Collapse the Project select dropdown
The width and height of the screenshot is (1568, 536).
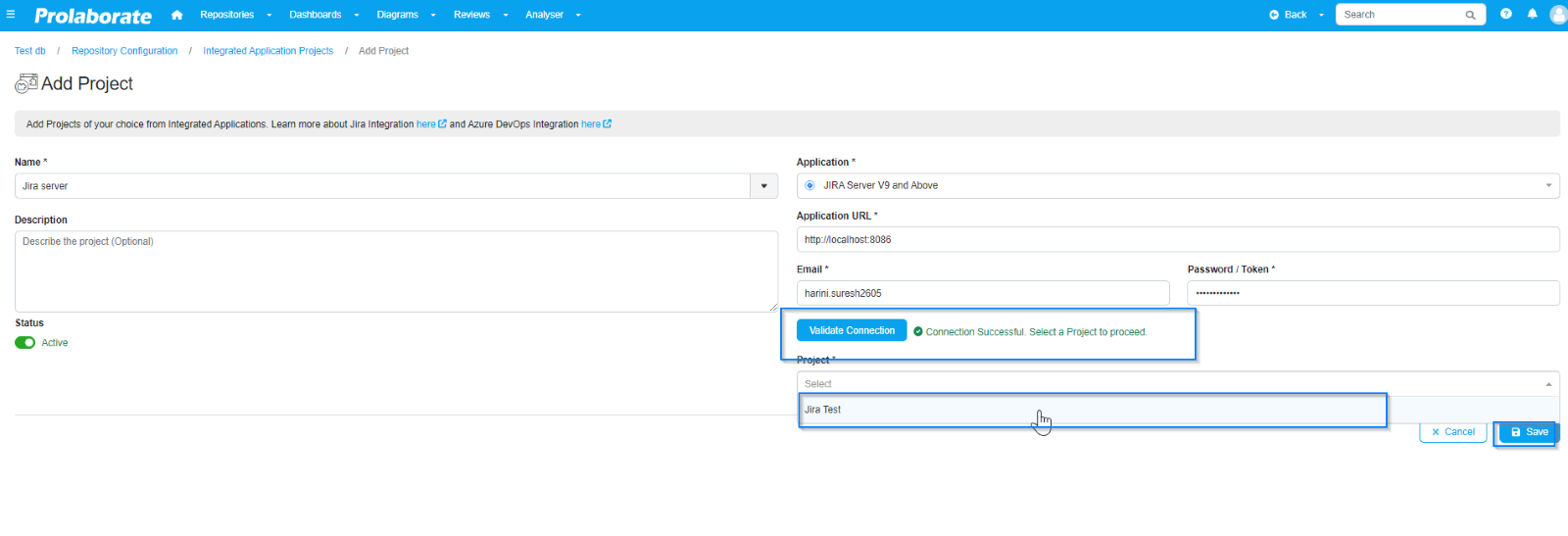tap(1548, 384)
